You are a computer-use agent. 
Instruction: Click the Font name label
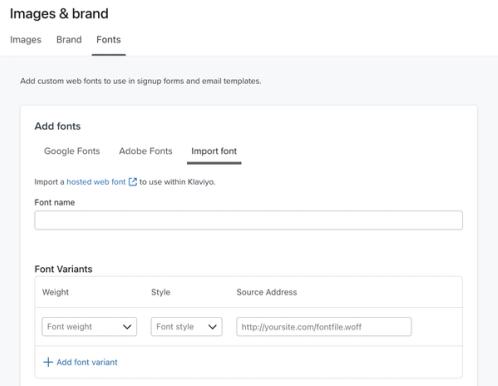click(x=55, y=202)
